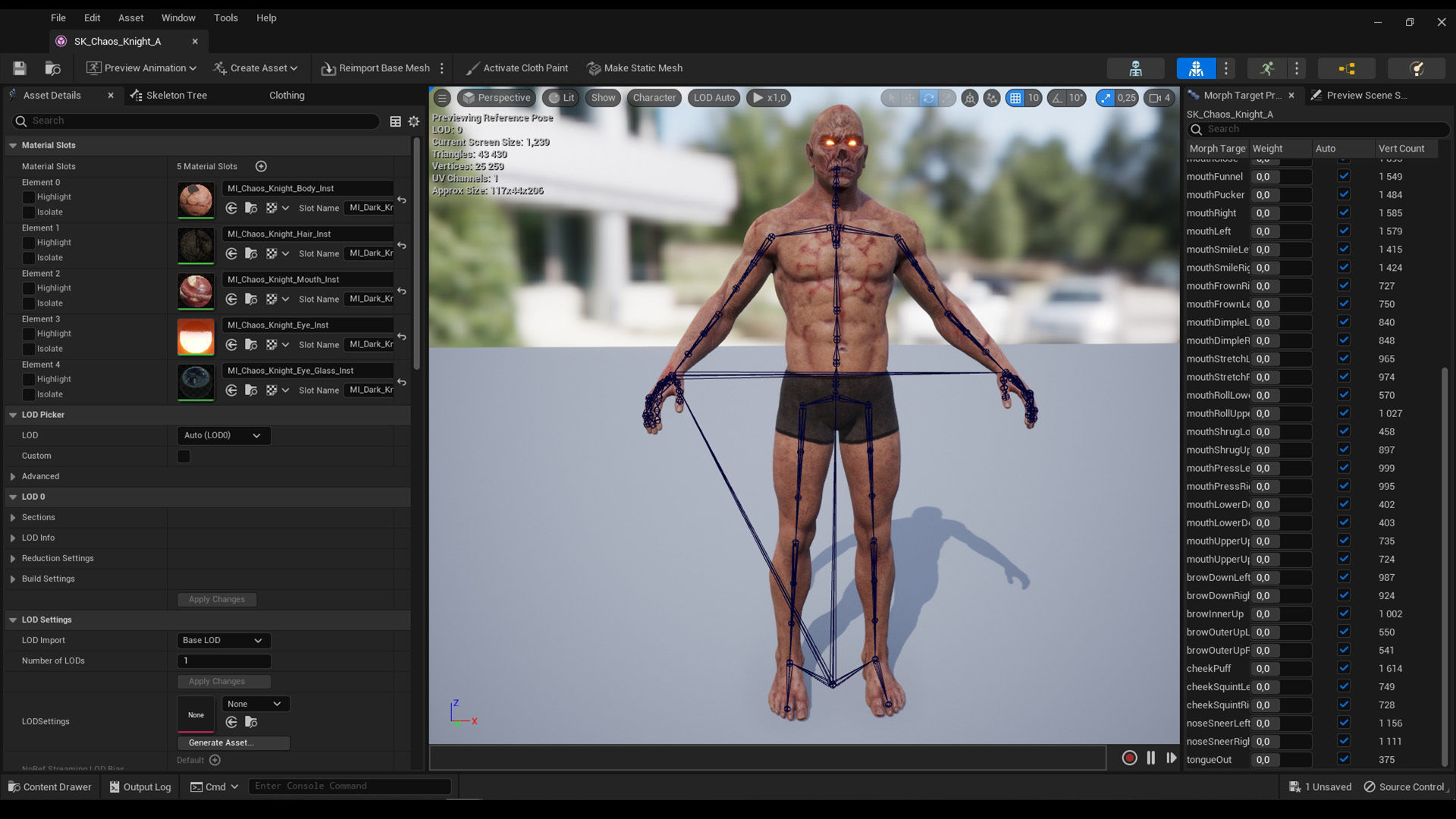1456x819 pixels.
Task: Open Asset Details settings gear icon
Action: 414,121
